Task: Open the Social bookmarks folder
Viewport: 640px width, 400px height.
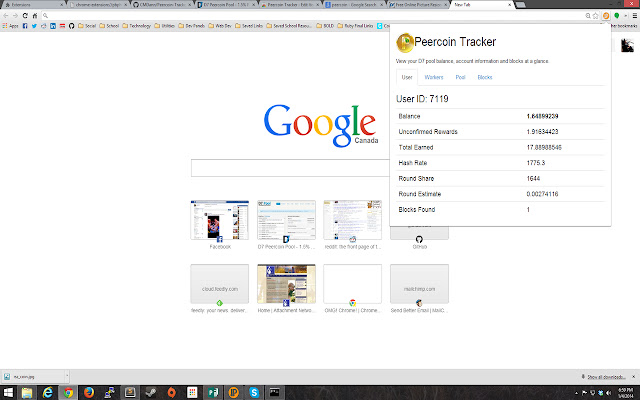Action: tap(87, 26)
